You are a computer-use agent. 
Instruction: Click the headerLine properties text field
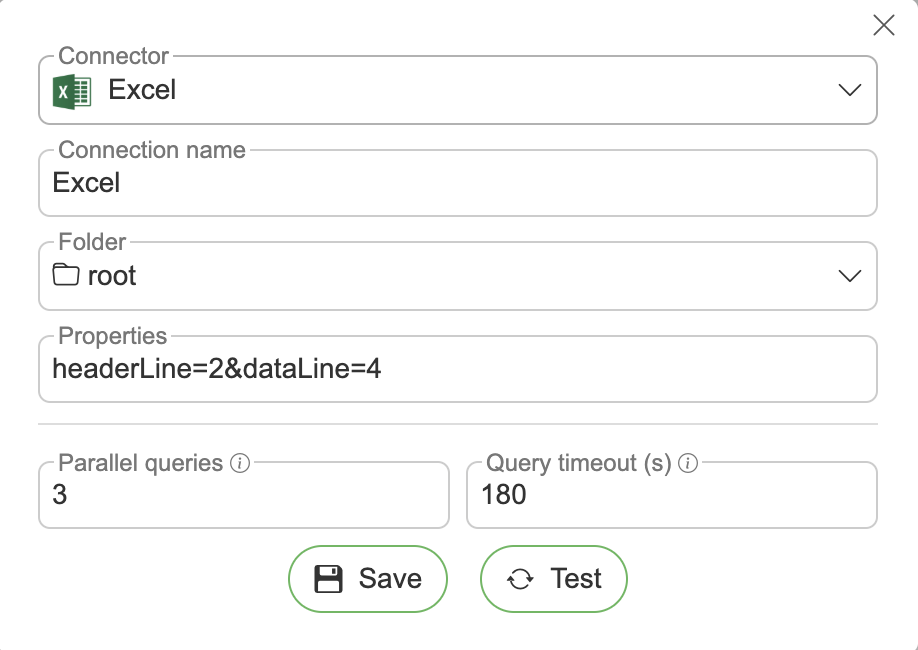coord(457,370)
